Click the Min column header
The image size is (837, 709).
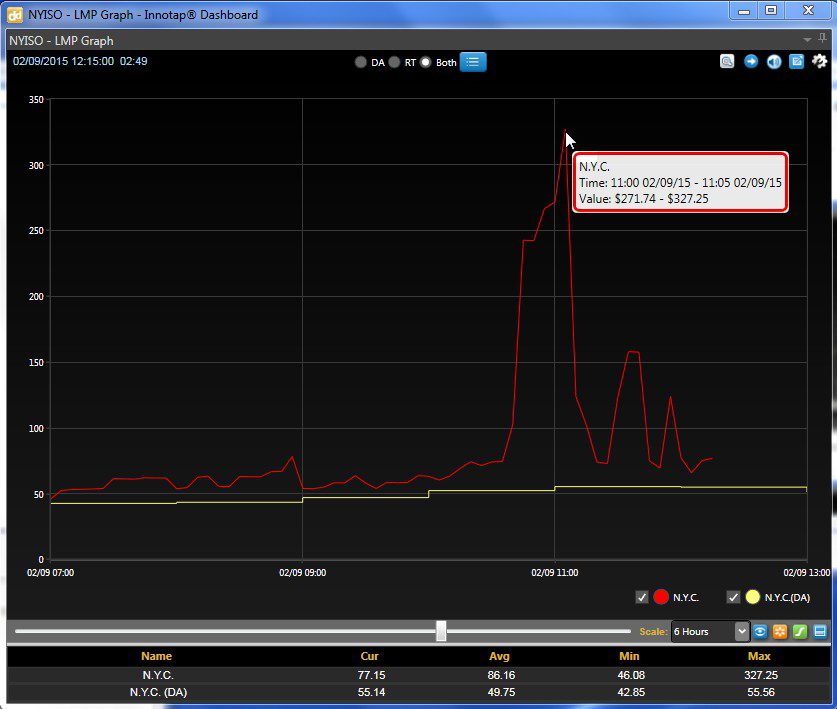coord(629,656)
